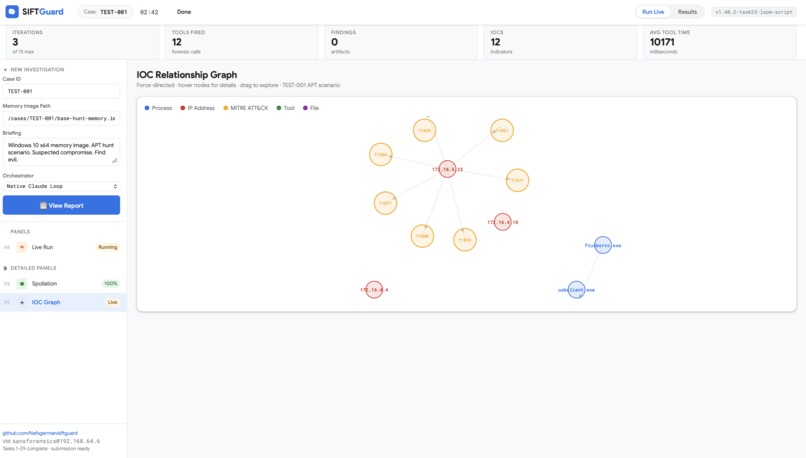Click the Running badge on Live Run
The image size is (806, 458).
(108, 247)
